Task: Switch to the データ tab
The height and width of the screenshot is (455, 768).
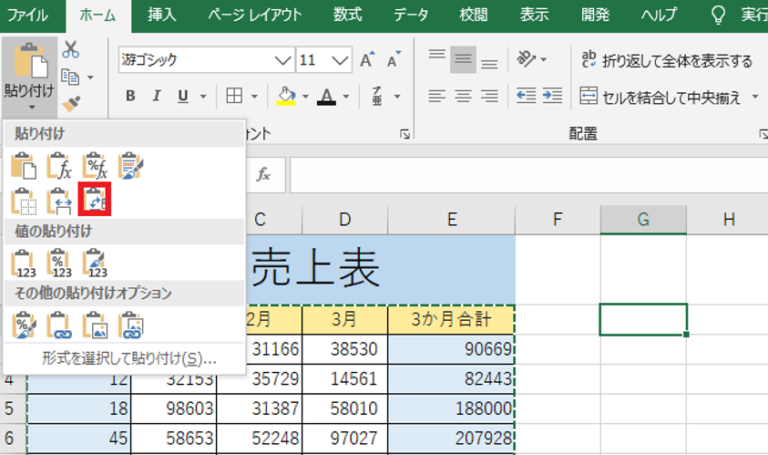Action: tap(410, 15)
